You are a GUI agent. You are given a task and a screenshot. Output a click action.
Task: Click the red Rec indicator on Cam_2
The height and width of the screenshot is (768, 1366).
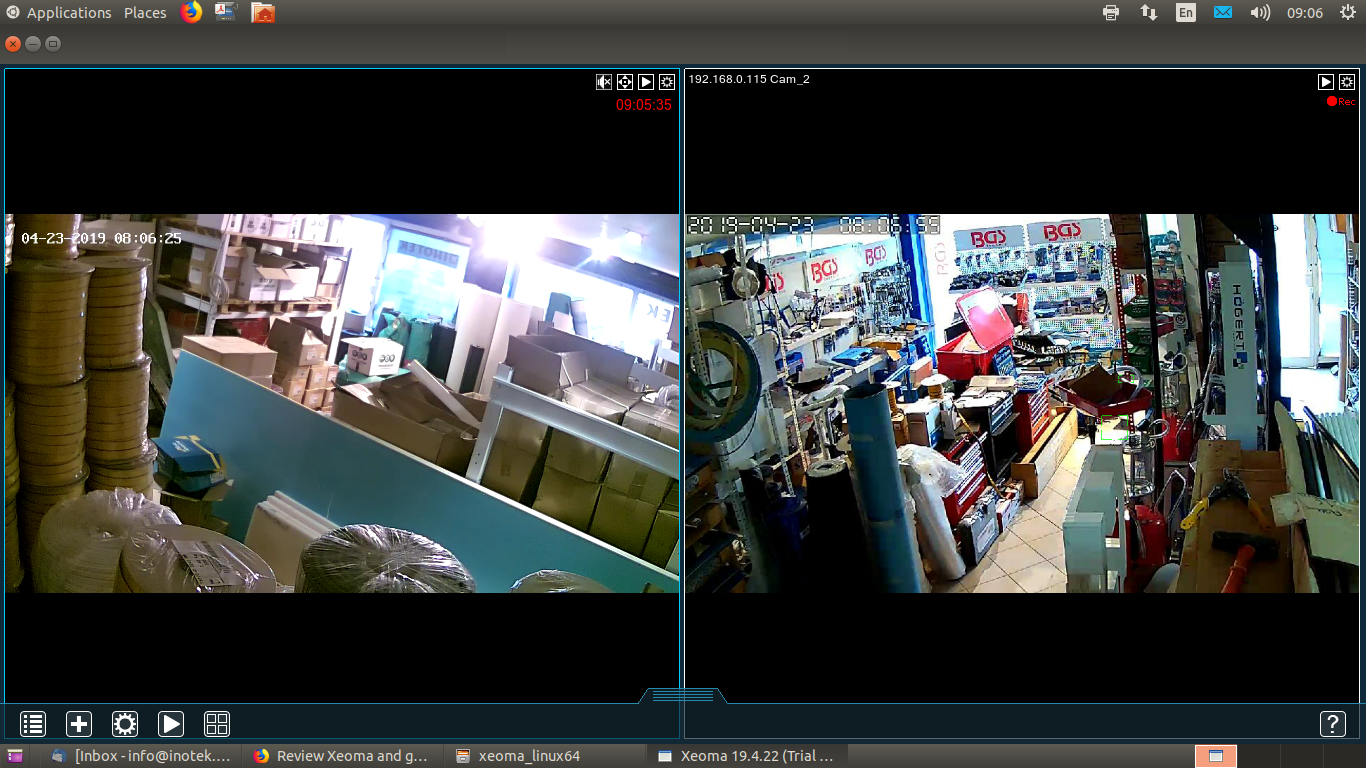pyautogui.click(x=1341, y=102)
